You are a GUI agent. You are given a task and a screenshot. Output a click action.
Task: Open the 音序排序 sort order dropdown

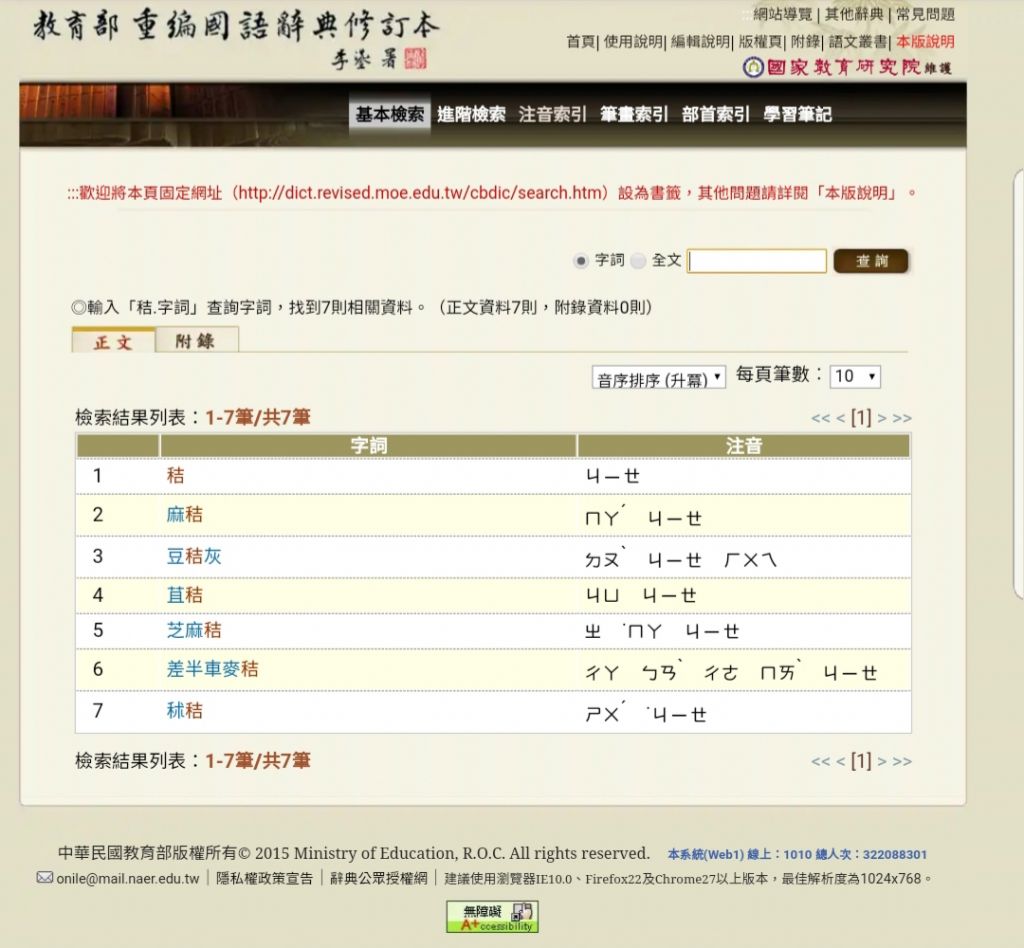(658, 376)
